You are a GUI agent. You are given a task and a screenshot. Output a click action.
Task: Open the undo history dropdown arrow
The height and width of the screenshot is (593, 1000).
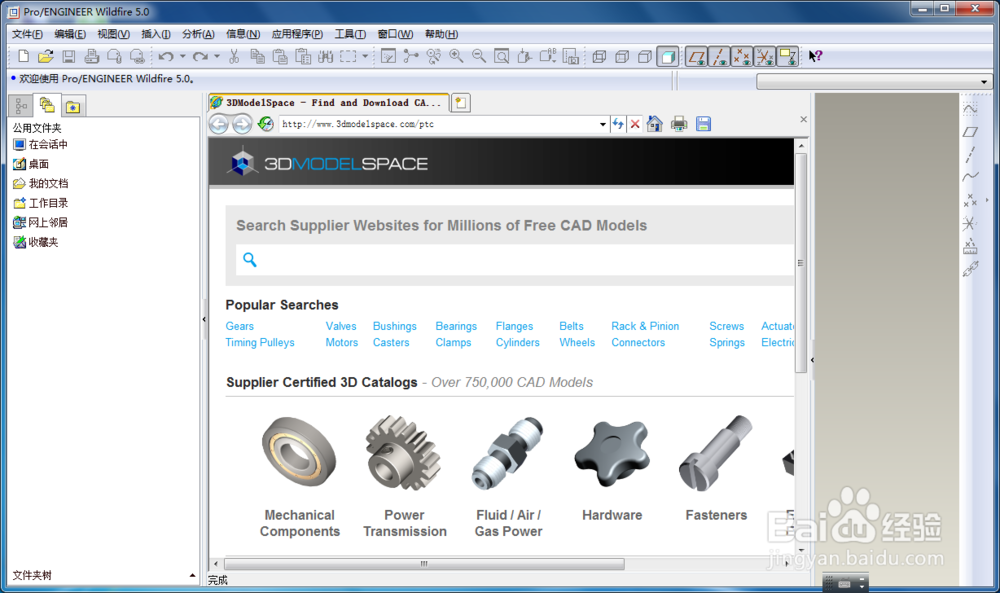pyautogui.click(x=182, y=57)
